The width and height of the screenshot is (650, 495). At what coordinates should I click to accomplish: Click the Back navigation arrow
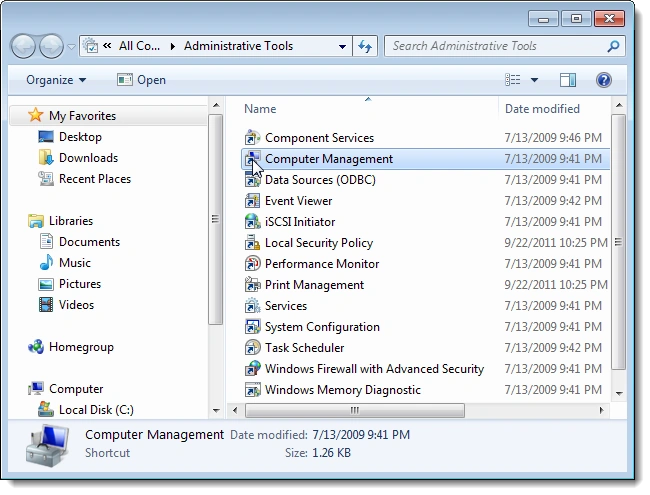[23, 46]
